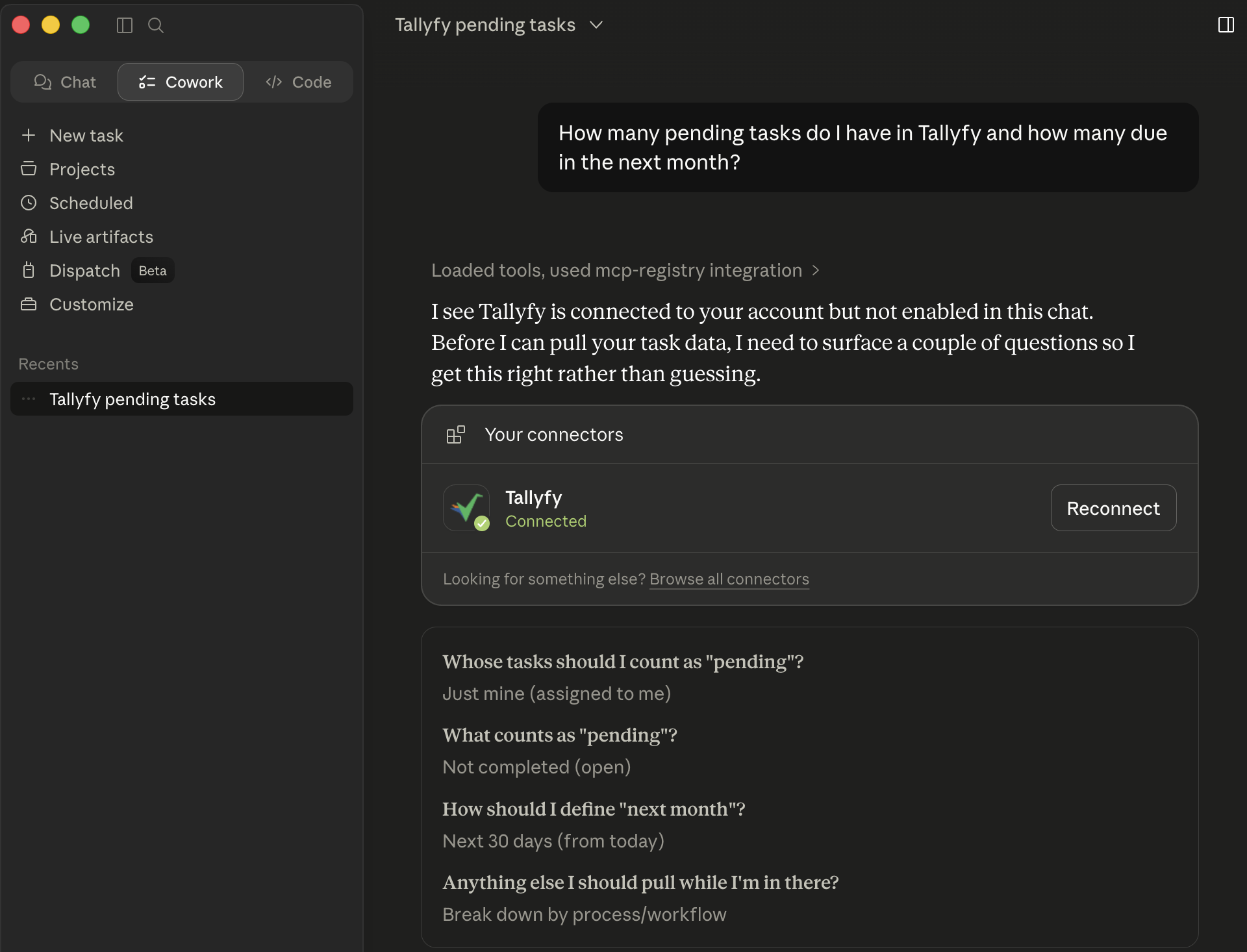The width and height of the screenshot is (1247, 952).
Task: Open the Scheduled section
Action: [x=91, y=203]
